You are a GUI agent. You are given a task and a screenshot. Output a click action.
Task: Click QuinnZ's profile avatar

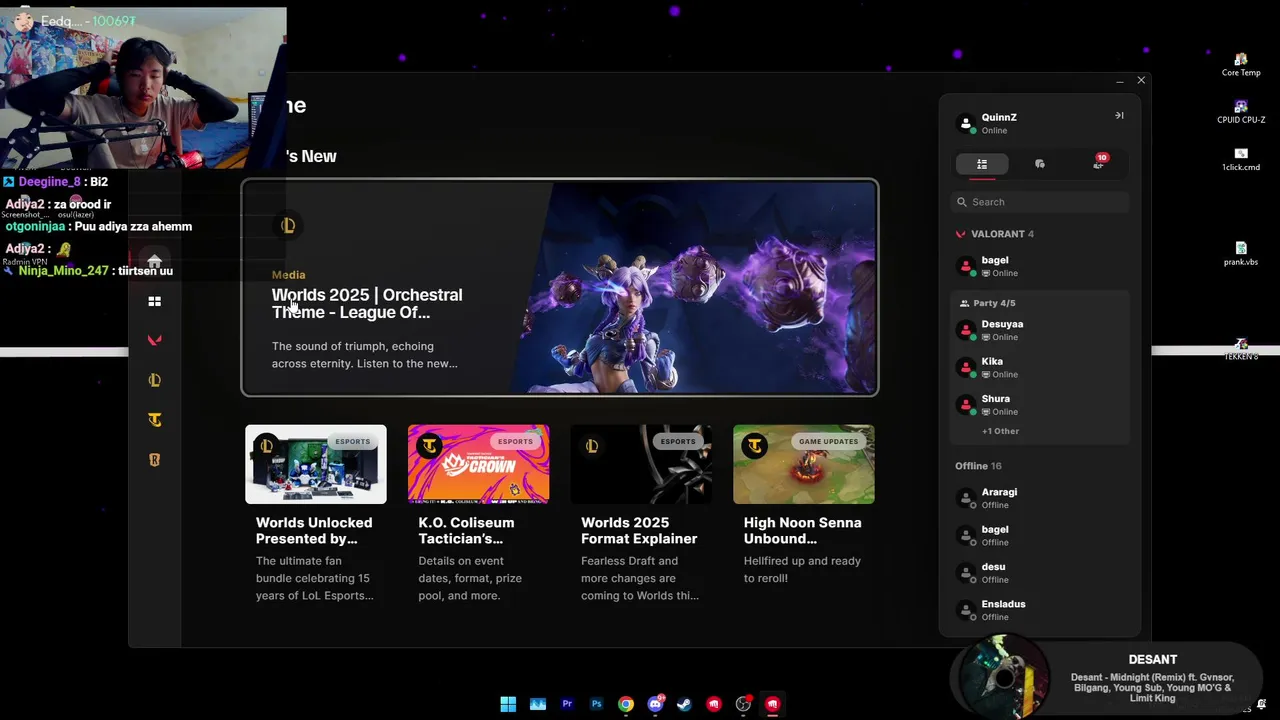coord(966,123)
